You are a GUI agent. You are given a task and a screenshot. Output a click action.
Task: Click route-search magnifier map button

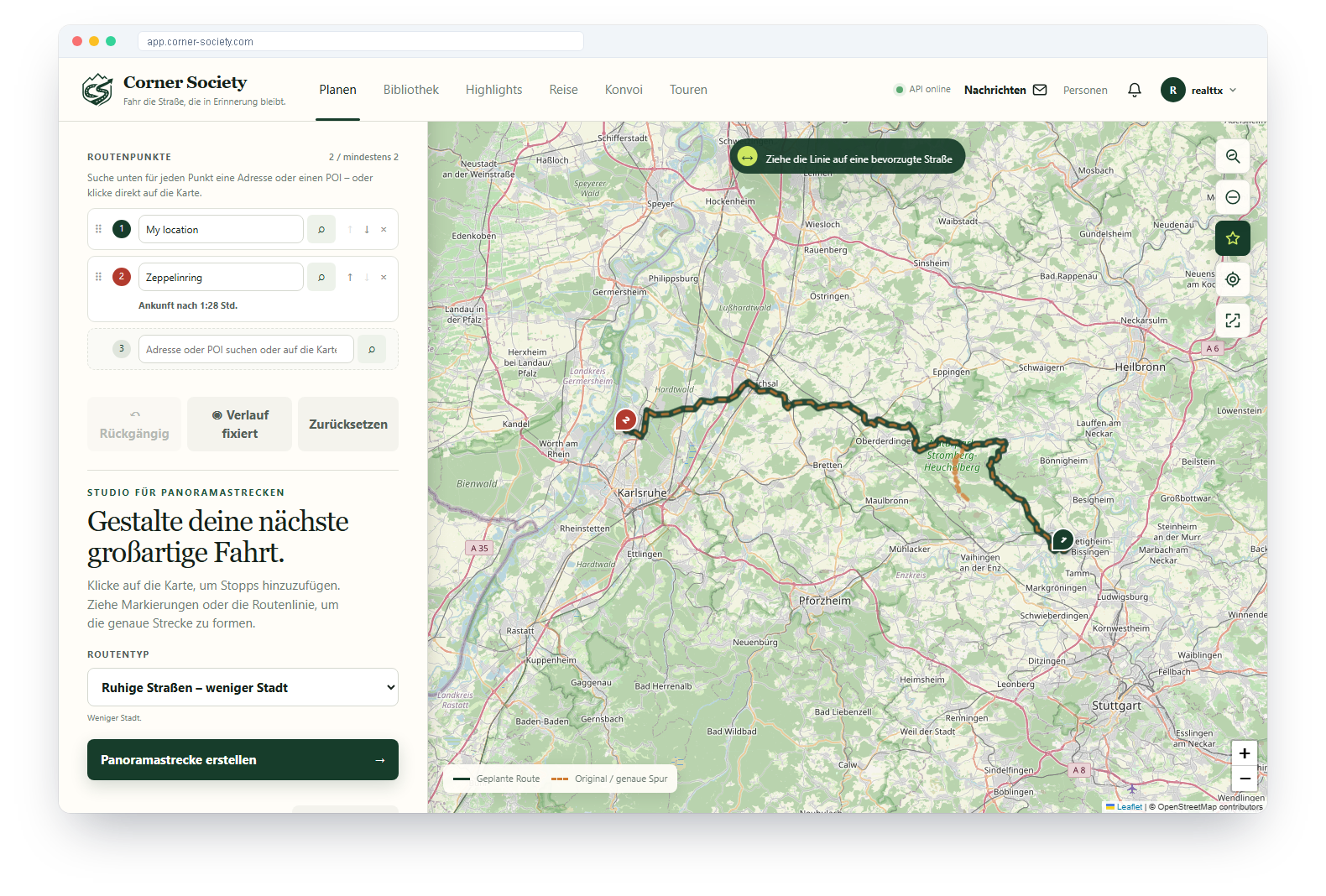point(1233,156)
